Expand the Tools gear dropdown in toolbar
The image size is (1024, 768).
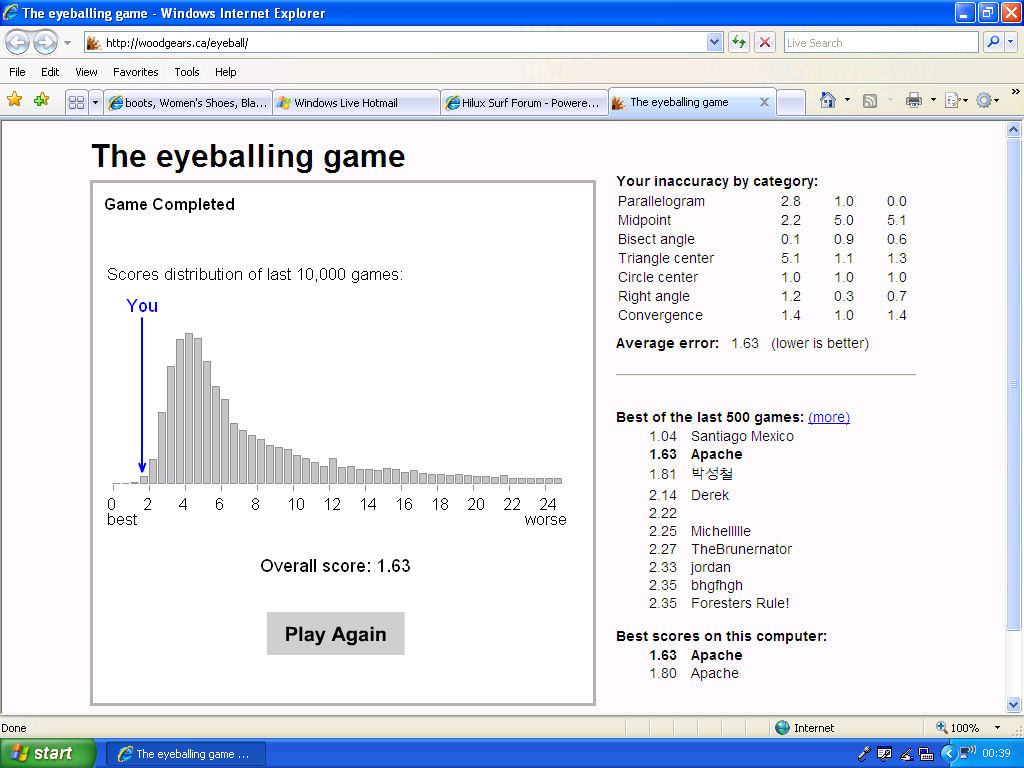pyautogui.click(x=997, y=100)
